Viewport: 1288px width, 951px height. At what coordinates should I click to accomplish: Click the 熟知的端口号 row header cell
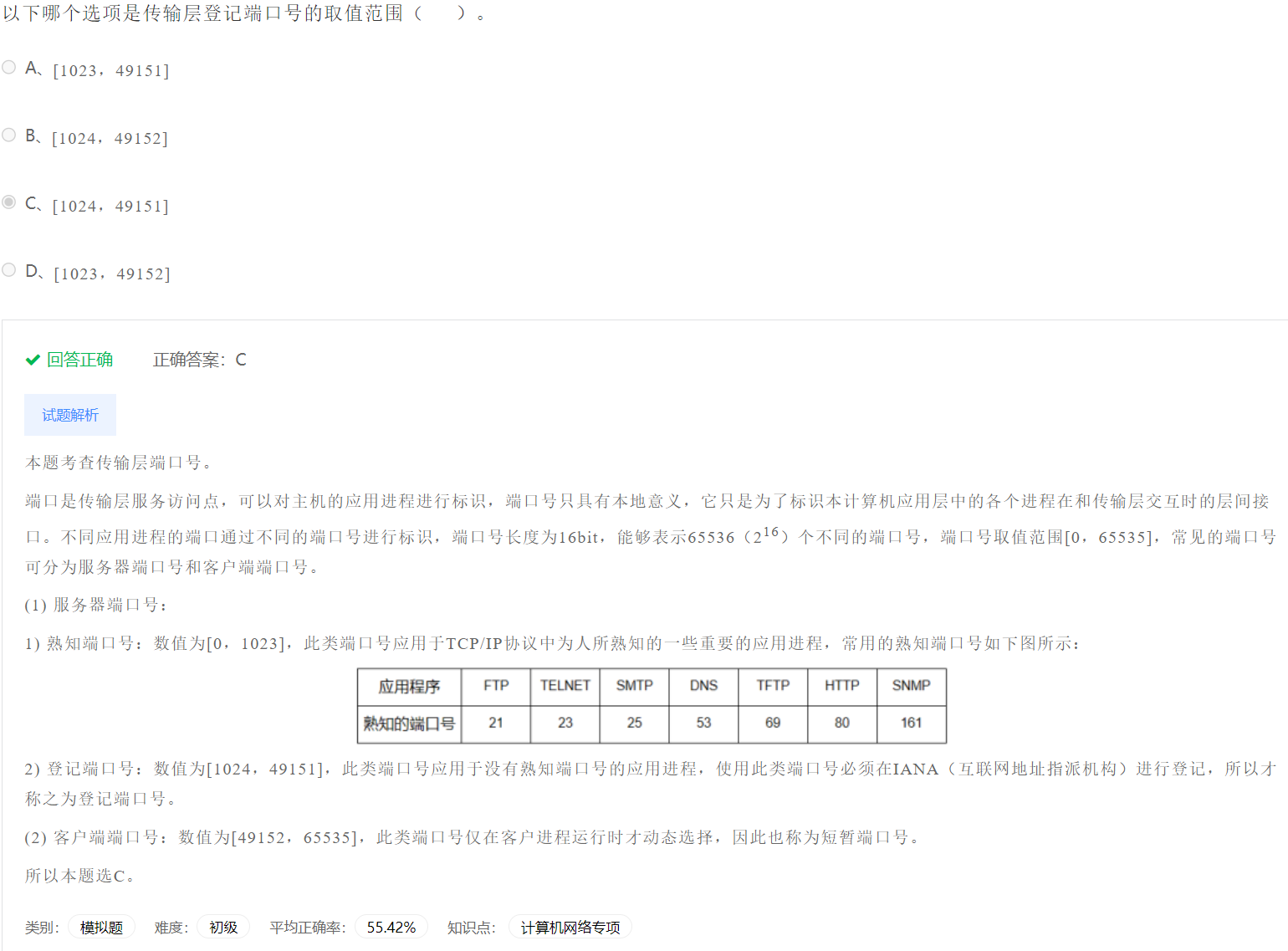(409, 723)
